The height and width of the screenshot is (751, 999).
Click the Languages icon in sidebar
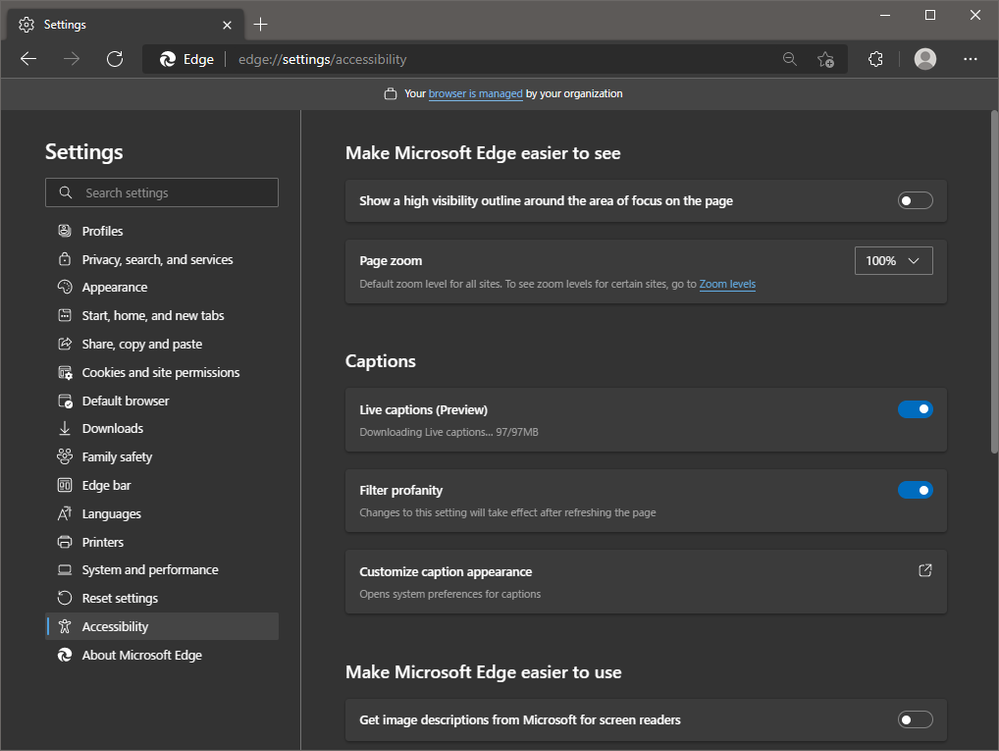click(65, 513)
